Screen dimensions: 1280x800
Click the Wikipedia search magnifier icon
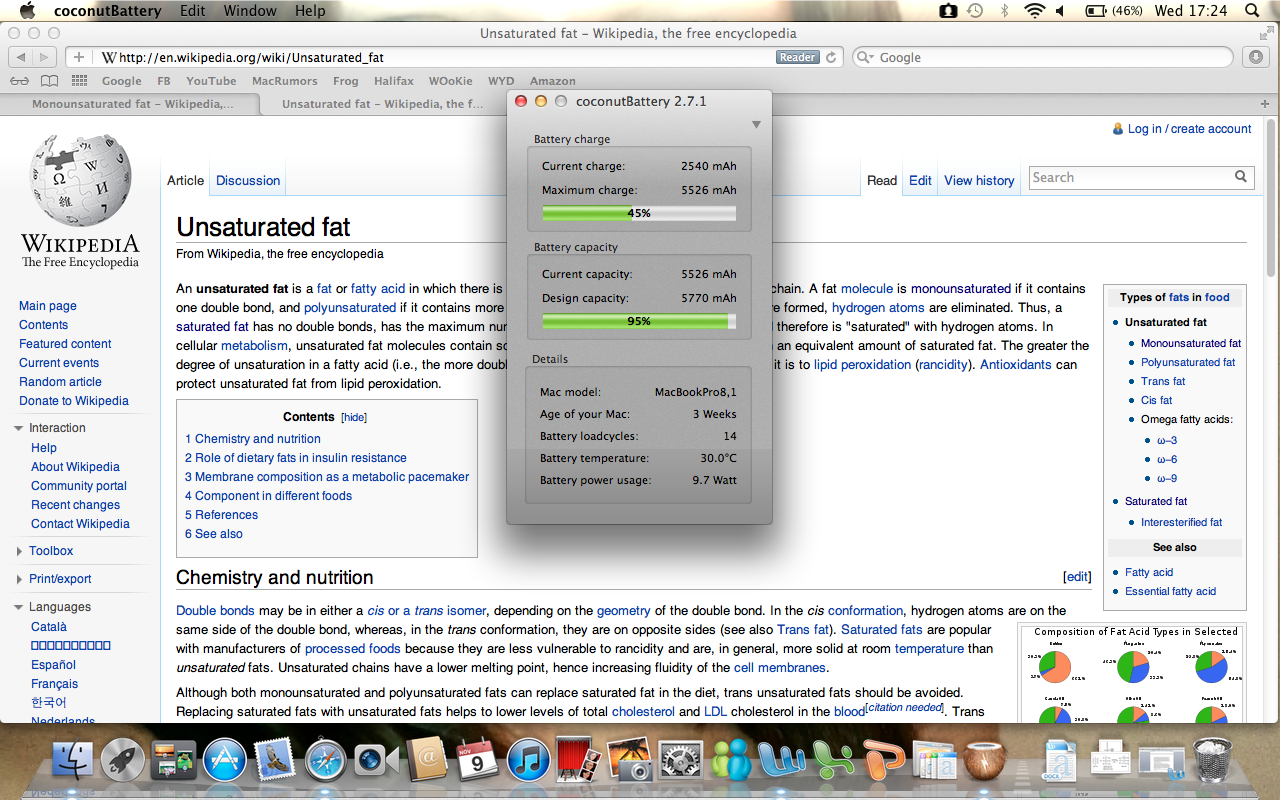tap(1241, 177)
